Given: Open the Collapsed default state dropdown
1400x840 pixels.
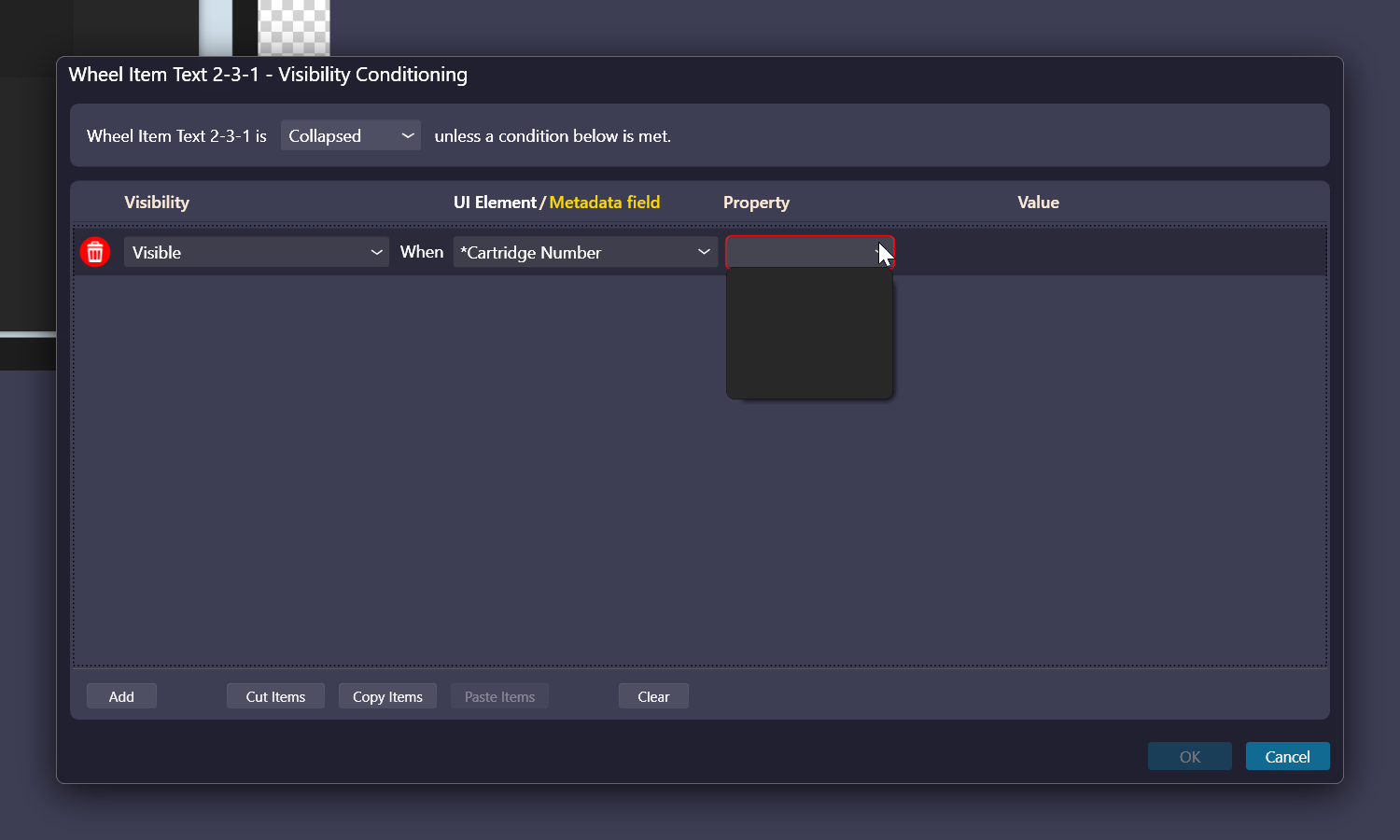Looking at the screenshot, I should (350, 135).
